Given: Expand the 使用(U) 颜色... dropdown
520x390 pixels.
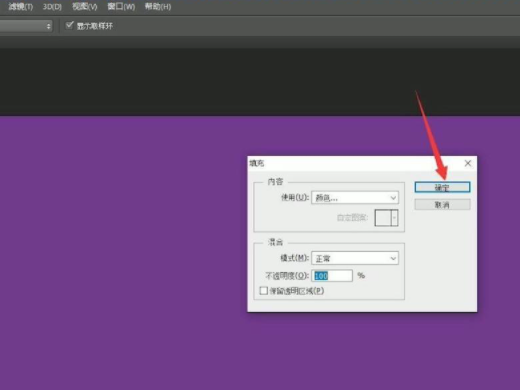Looking at the screenshot, I should 355,198.
